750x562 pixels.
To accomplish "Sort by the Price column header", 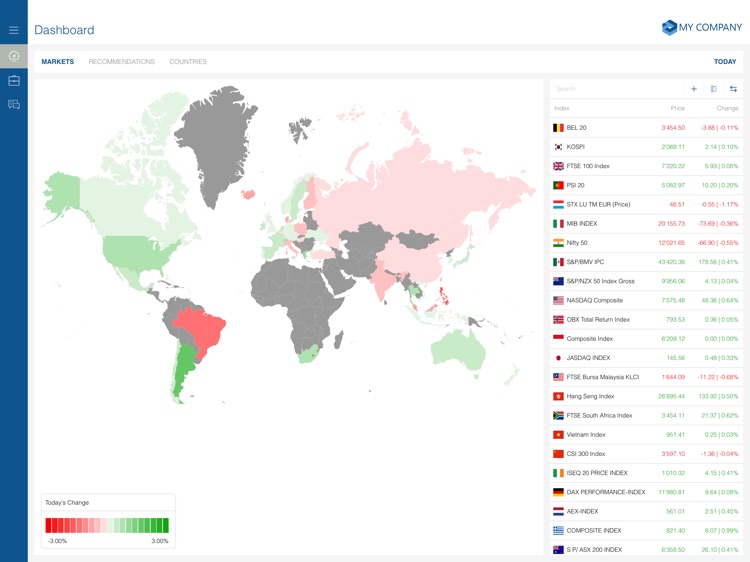I will tap(677, 108).
